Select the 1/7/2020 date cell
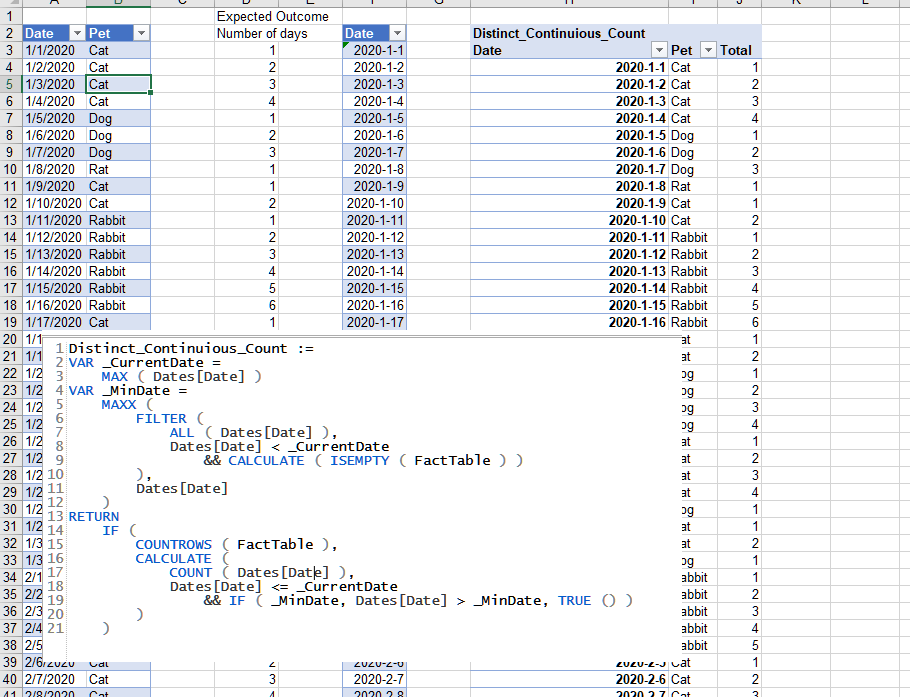The height and width of the screenshot is (697, 910). point(55,152)
